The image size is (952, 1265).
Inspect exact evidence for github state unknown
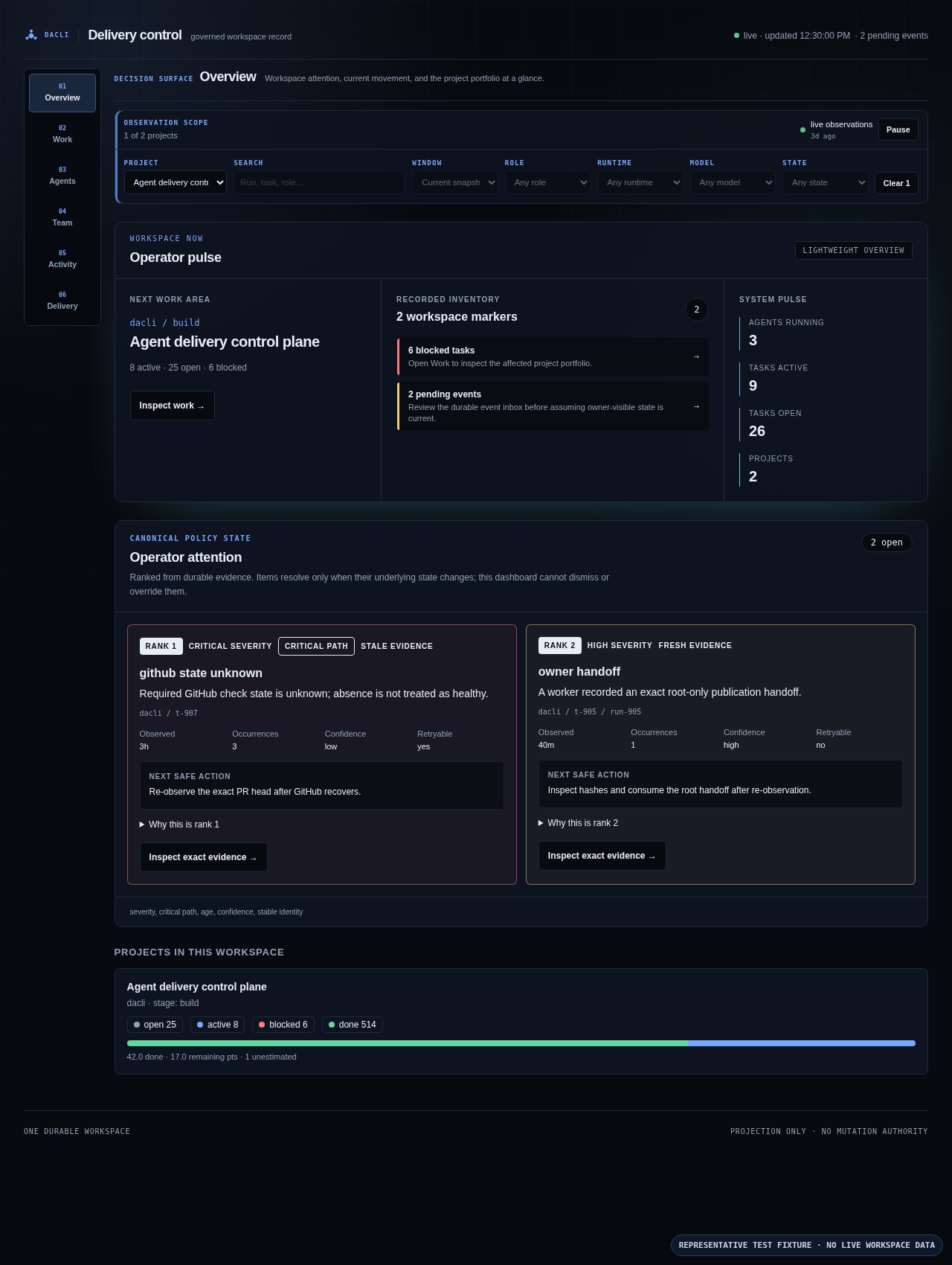click(x=203, y=857)
